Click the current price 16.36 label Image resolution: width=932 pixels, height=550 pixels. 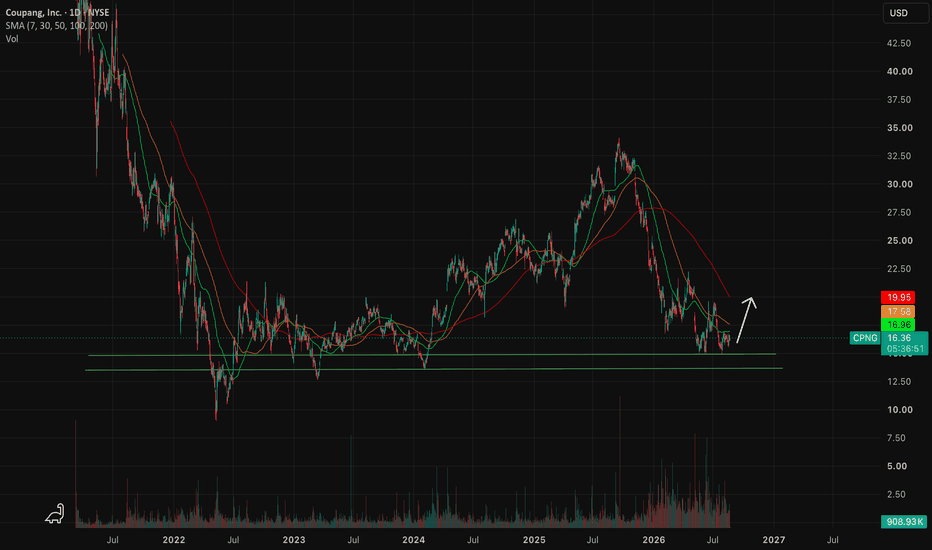(899, 338)
